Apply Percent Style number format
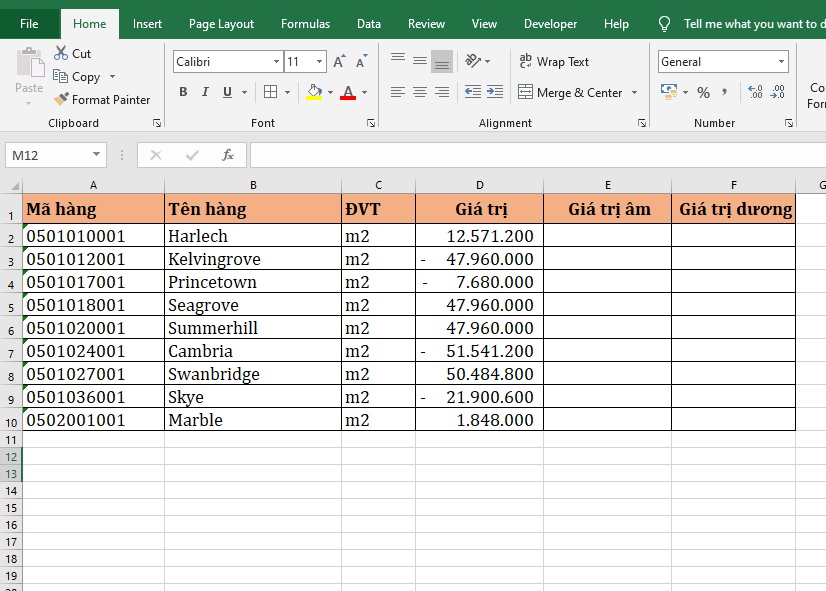This screenshot has width=826, height=591. point(703,93)
